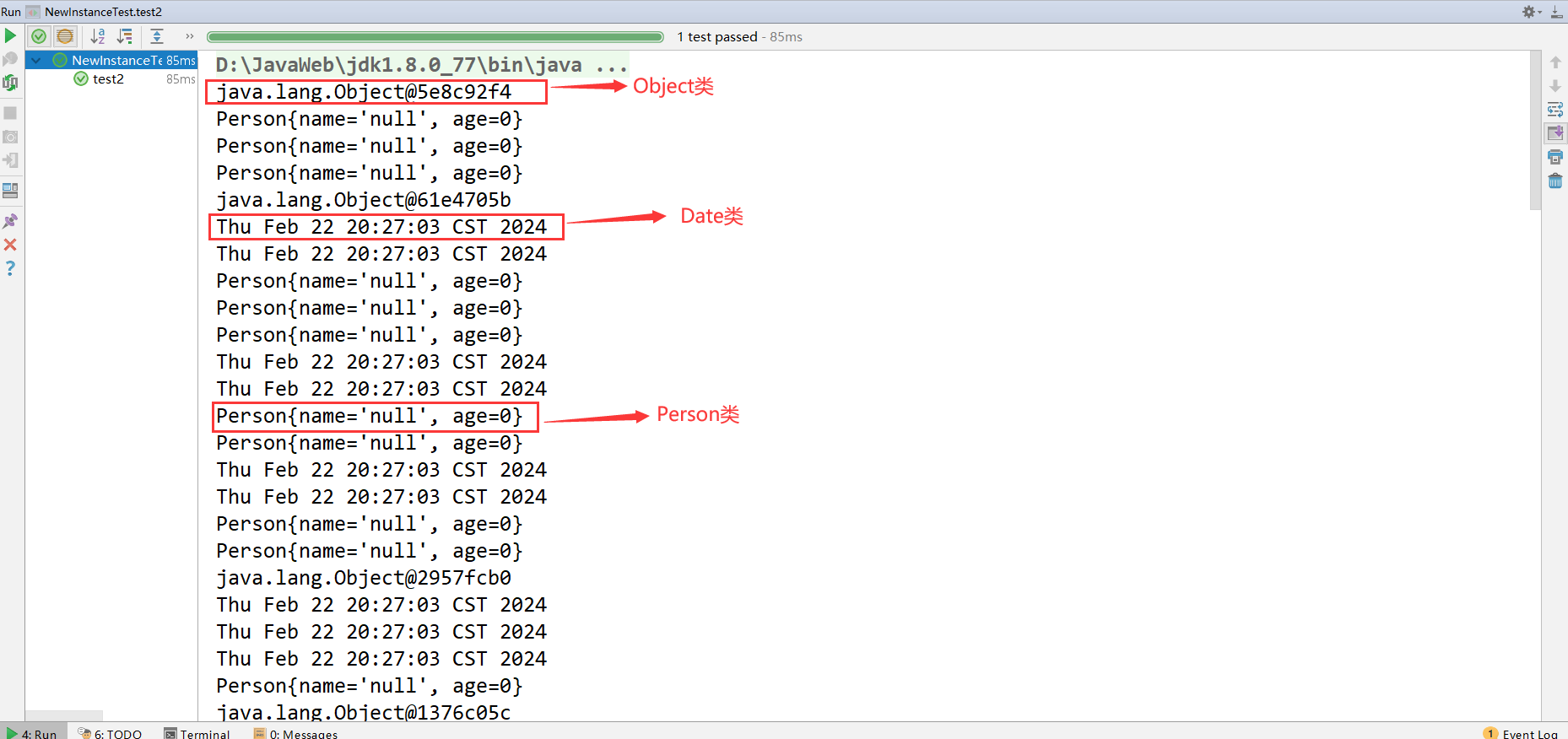
Task: Click the Run label in the title bar
Action: point(11,12)
